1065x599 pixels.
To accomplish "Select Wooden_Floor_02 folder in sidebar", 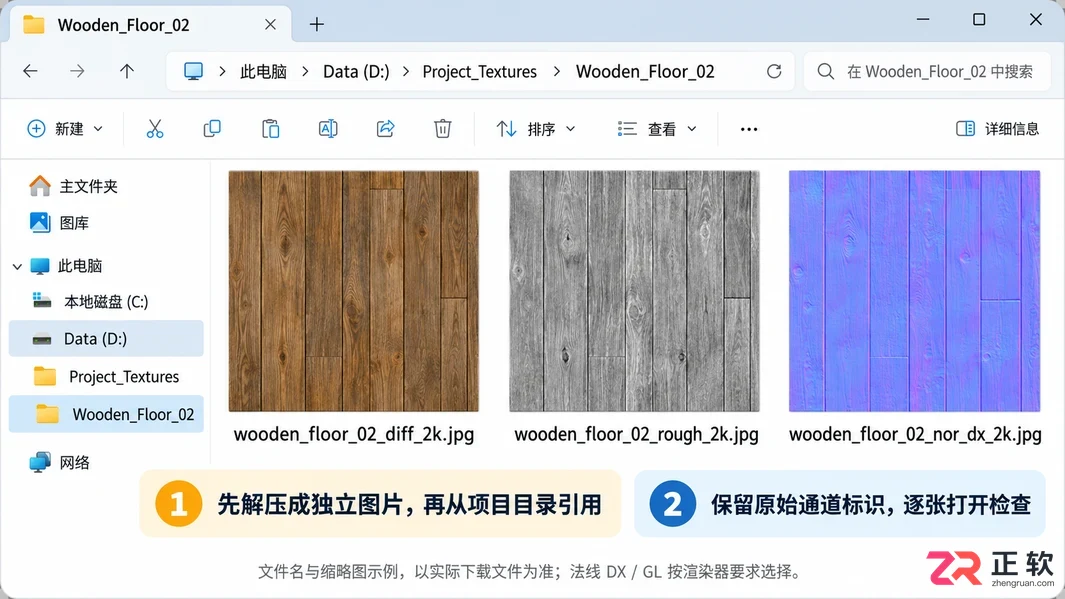I will pos(106,414).
